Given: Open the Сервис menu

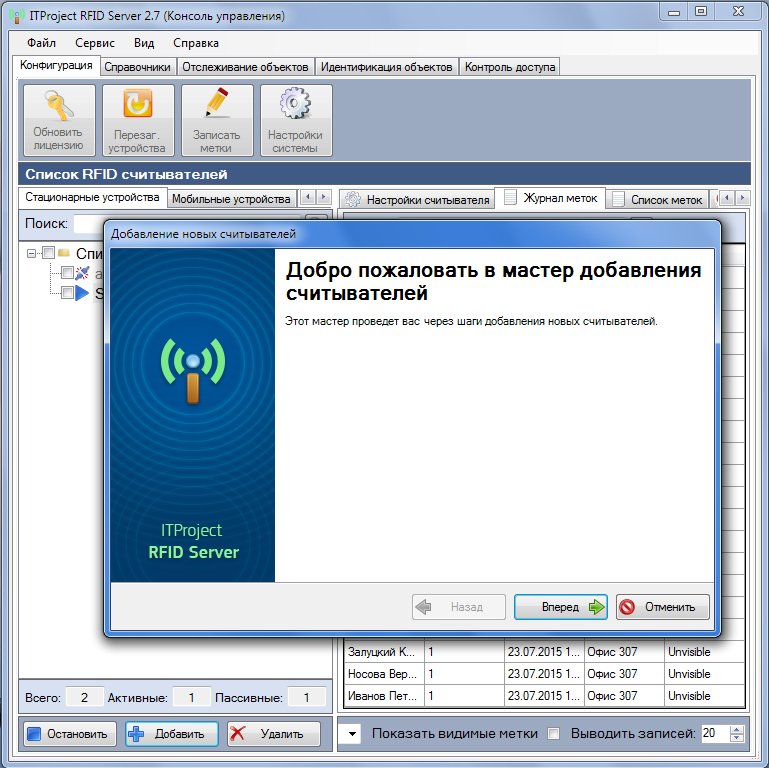Looking at the screenshot, I should (94, 43).
